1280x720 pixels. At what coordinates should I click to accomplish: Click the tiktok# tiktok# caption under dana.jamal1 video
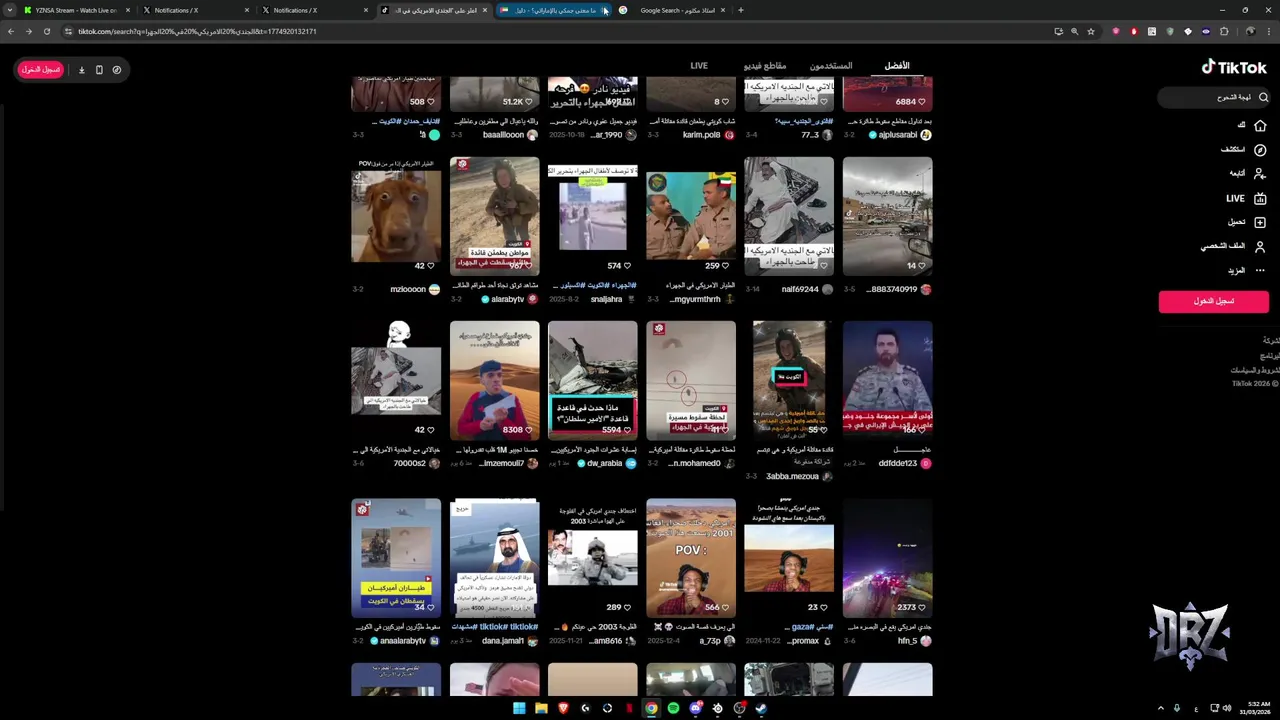pyautogui.click(x=508, y=627)
